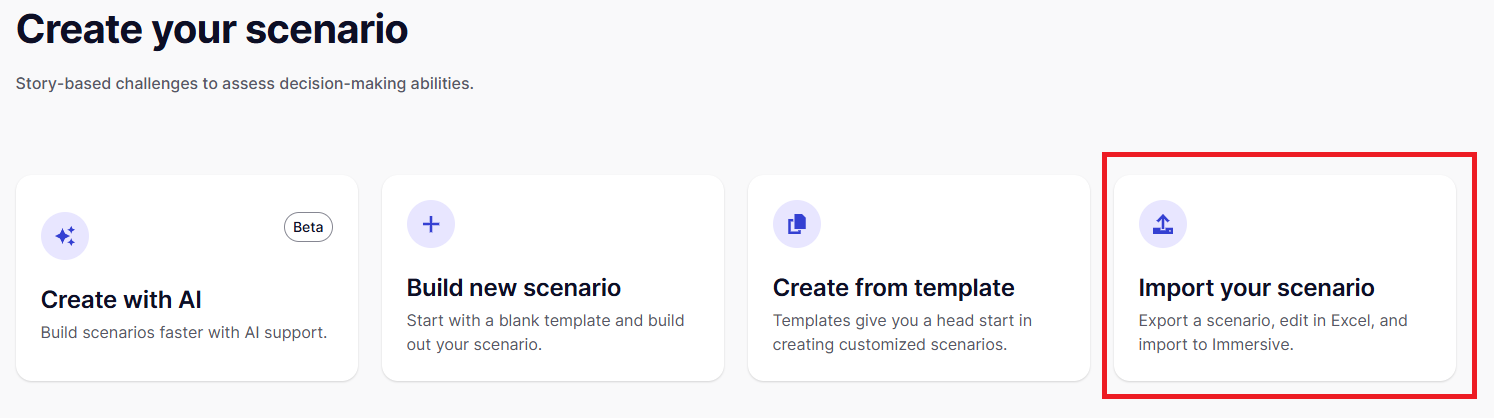1494x418 pixels.
Task: Click the template copy icon
Action: [797, 224]
